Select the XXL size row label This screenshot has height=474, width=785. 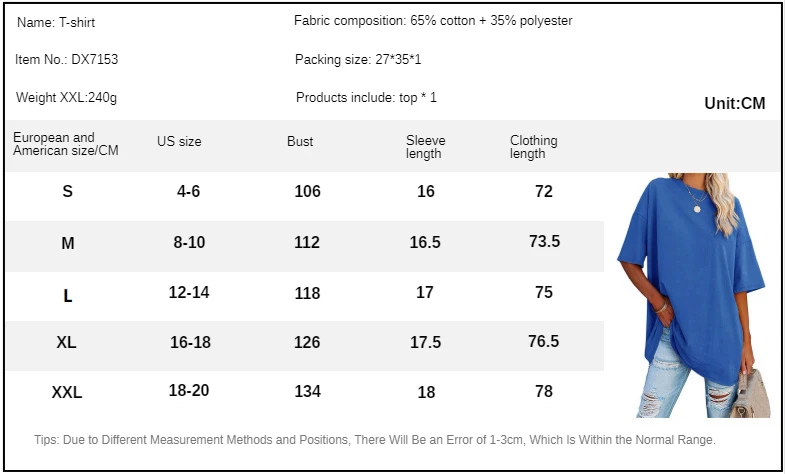click(x=67, y=392)
